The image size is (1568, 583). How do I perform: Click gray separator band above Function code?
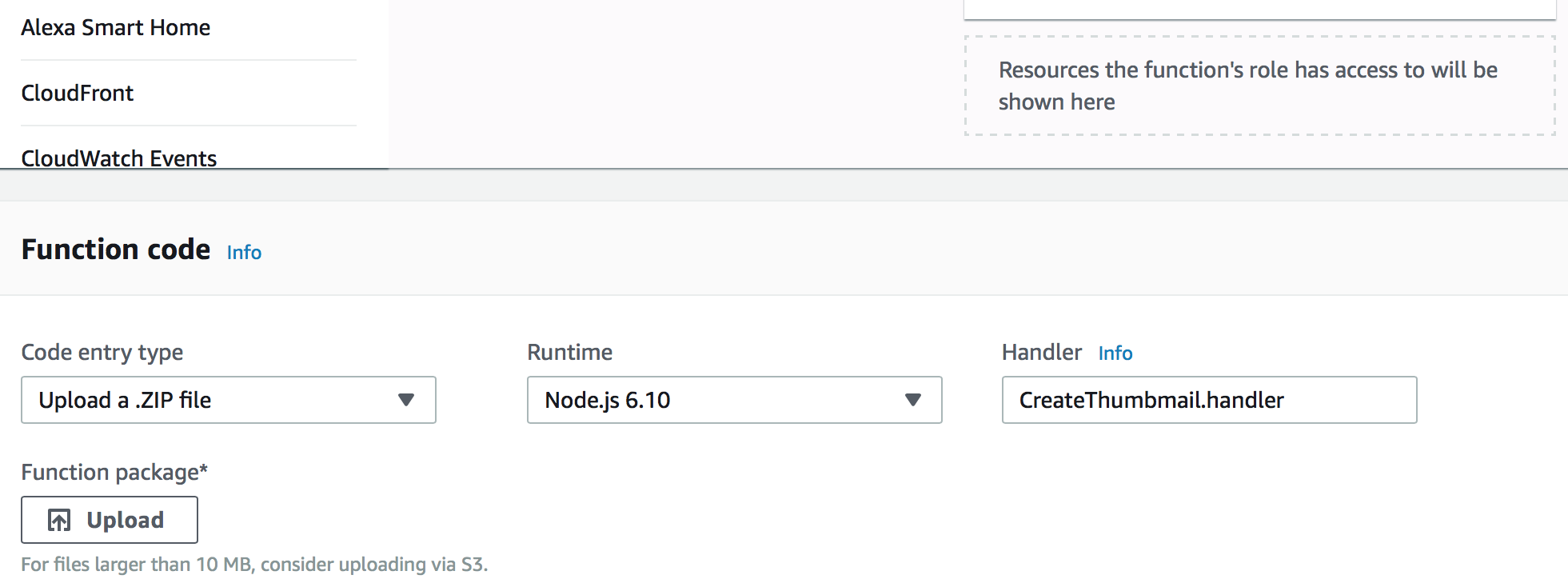coord(784,186)
